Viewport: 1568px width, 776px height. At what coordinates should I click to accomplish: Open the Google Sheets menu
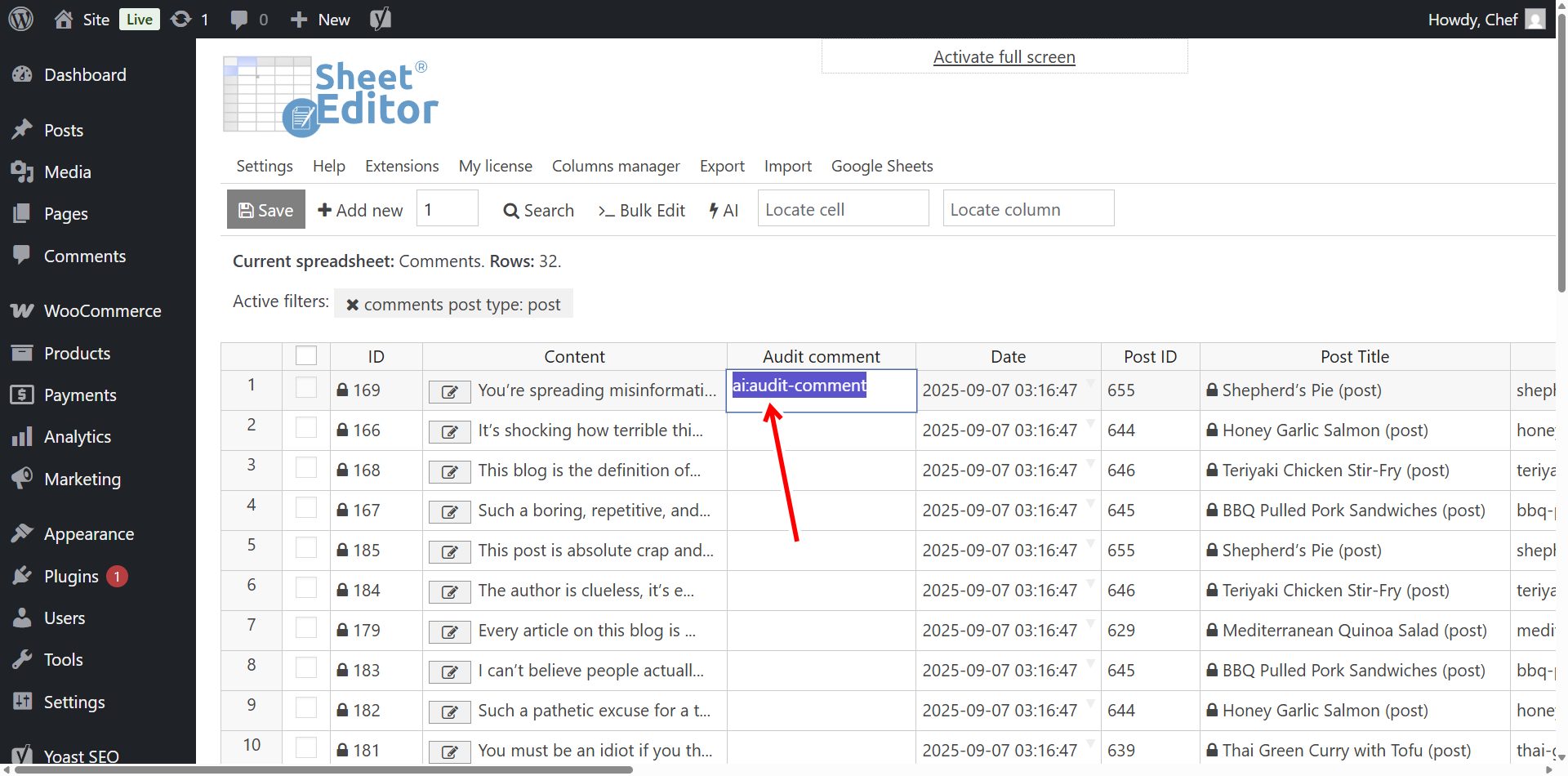[882, 166]
